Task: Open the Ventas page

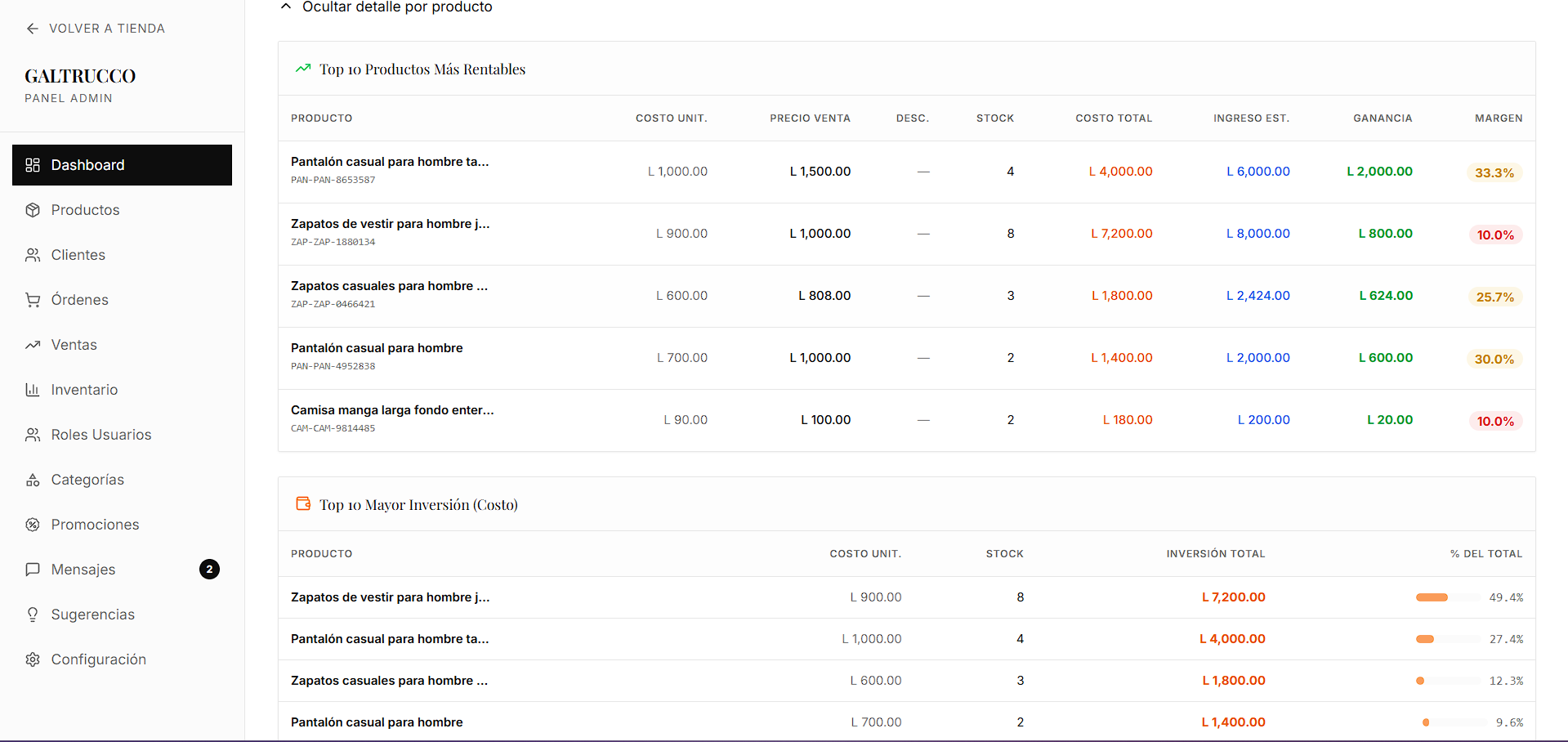Action: [x=74, y=345]
